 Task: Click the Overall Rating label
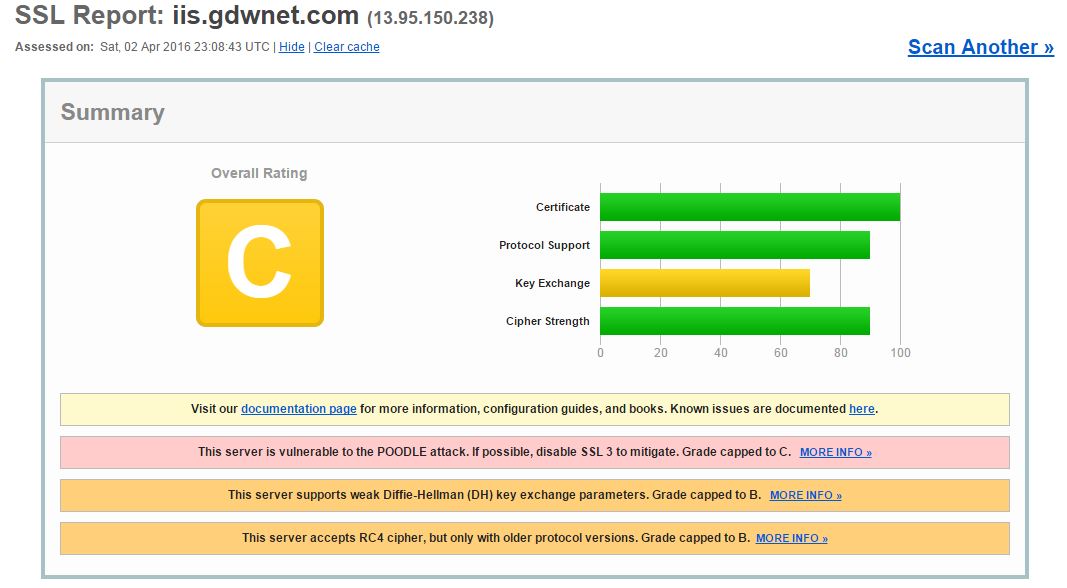tap(259, 173)
